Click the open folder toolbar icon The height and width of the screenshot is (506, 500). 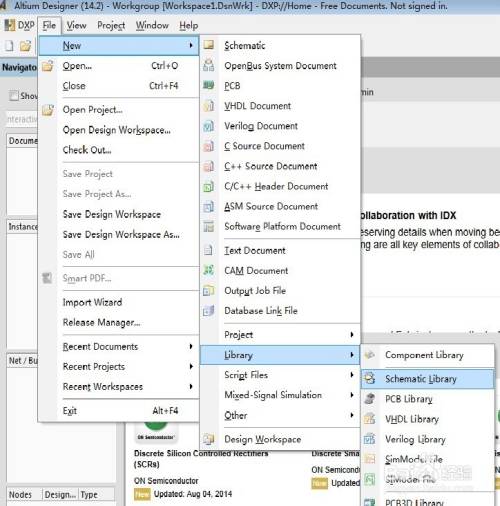[x=25, y=46]
